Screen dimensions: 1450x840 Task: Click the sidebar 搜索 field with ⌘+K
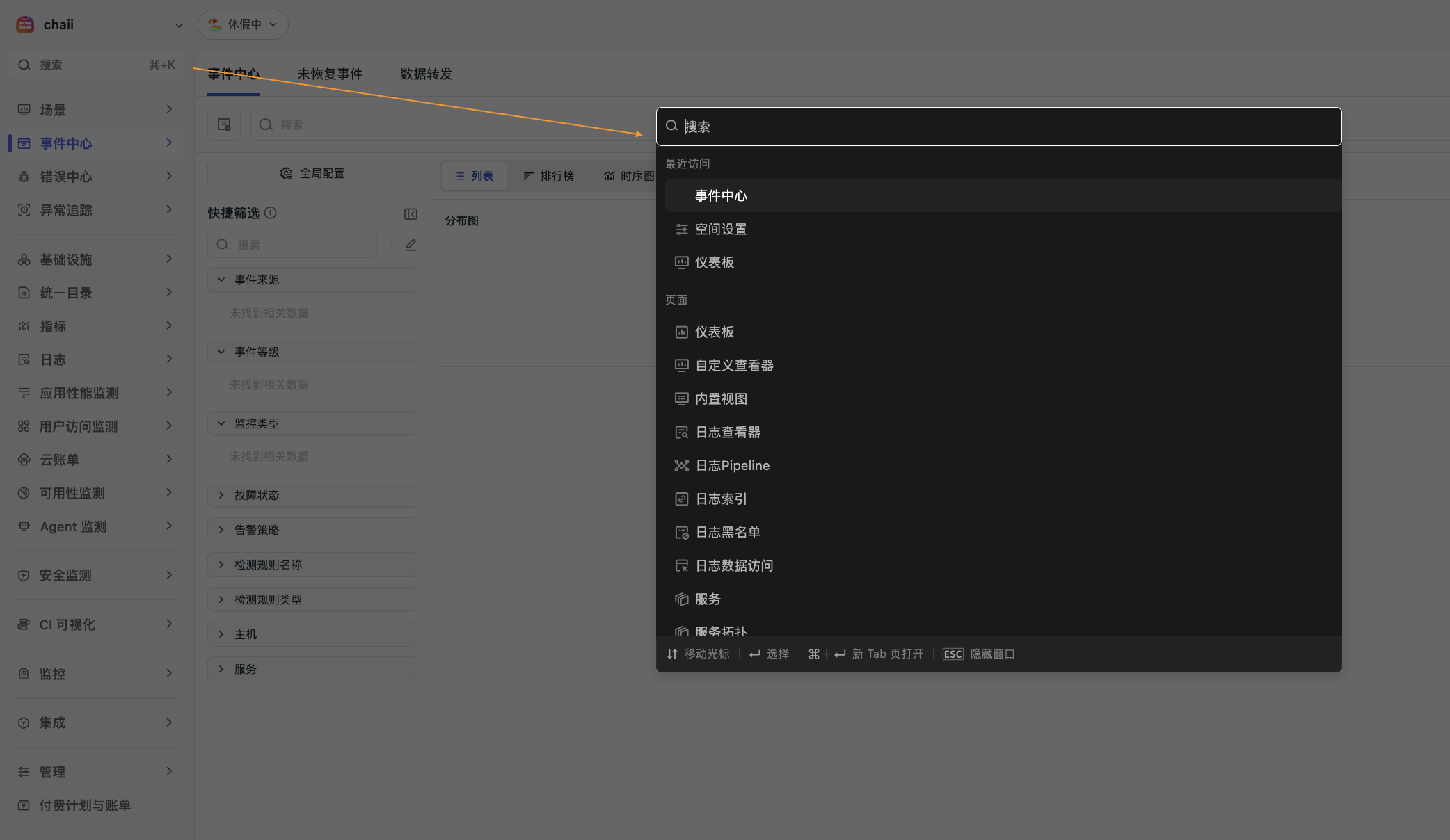[x=96, y=65]
